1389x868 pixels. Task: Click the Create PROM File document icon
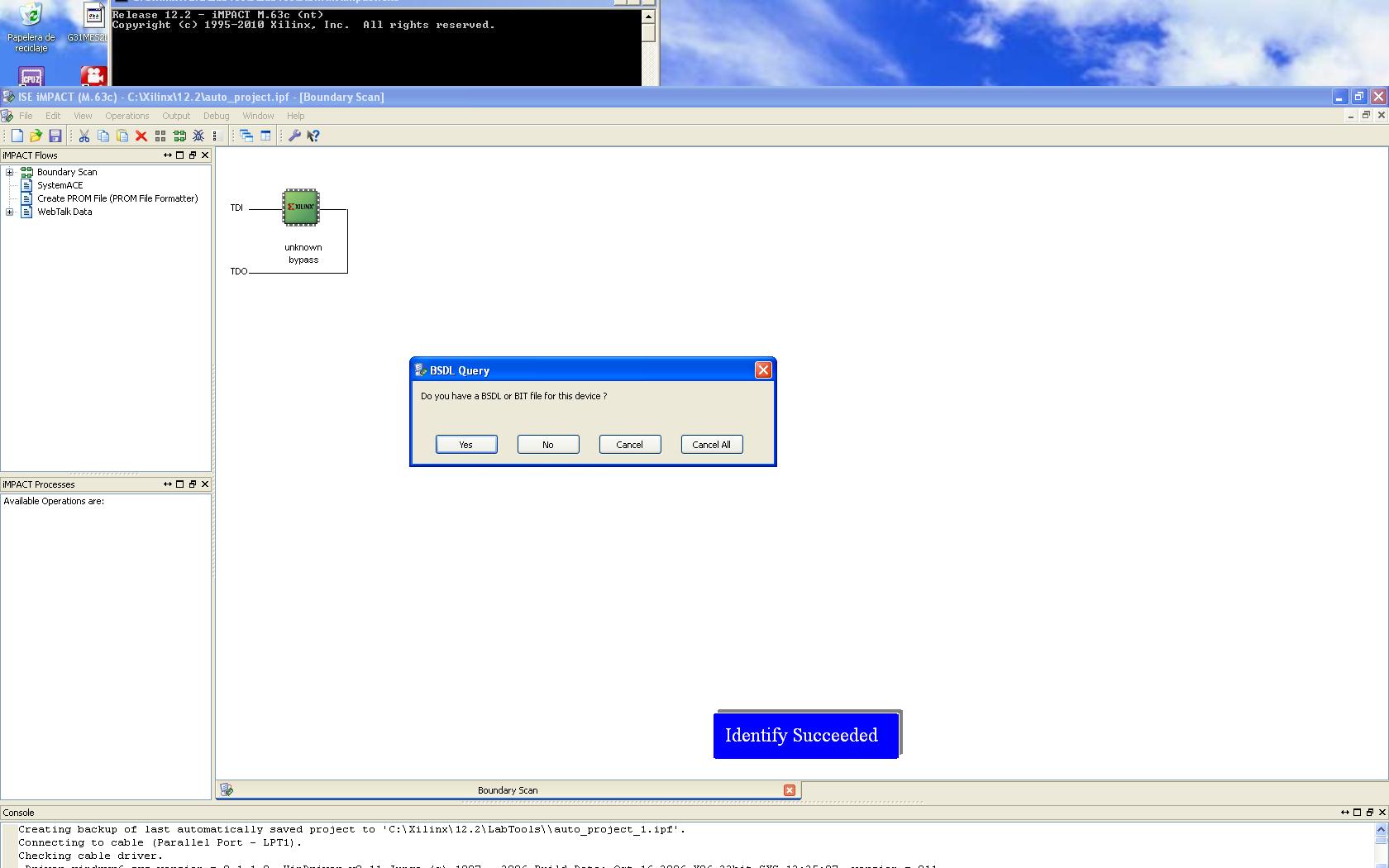point(26,198)
